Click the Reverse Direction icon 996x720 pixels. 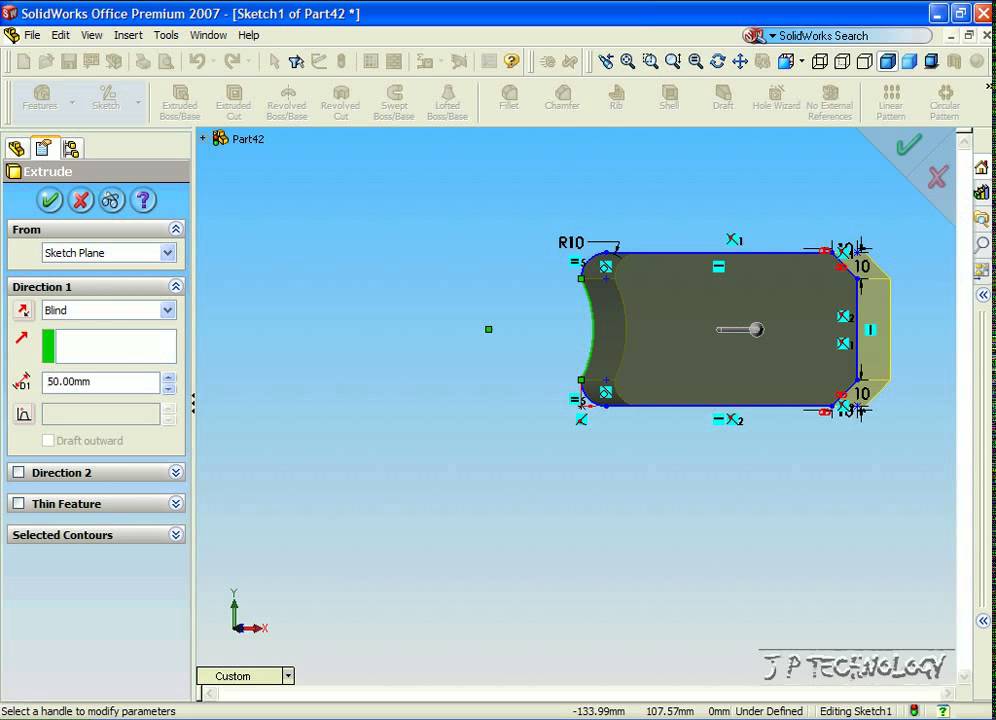coord(24,310)
